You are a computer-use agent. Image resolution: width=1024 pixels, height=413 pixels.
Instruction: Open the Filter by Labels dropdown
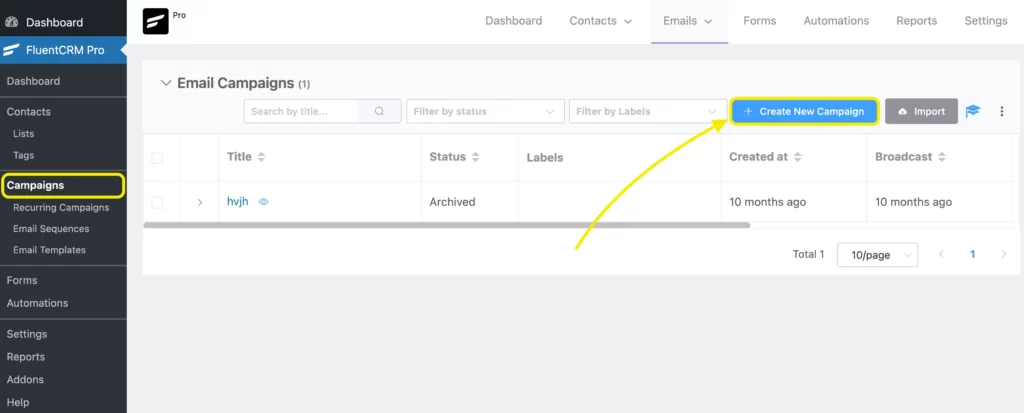pos(648,111)
